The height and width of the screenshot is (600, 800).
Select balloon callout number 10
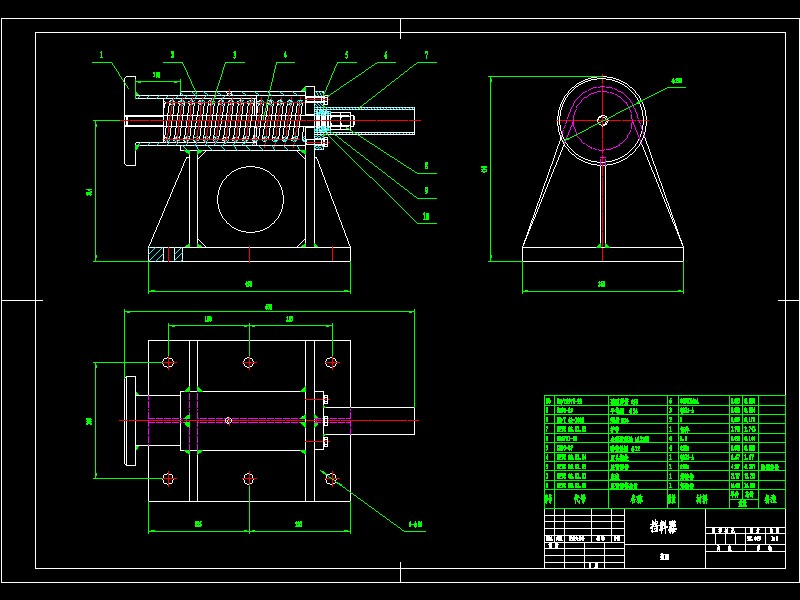425,216
